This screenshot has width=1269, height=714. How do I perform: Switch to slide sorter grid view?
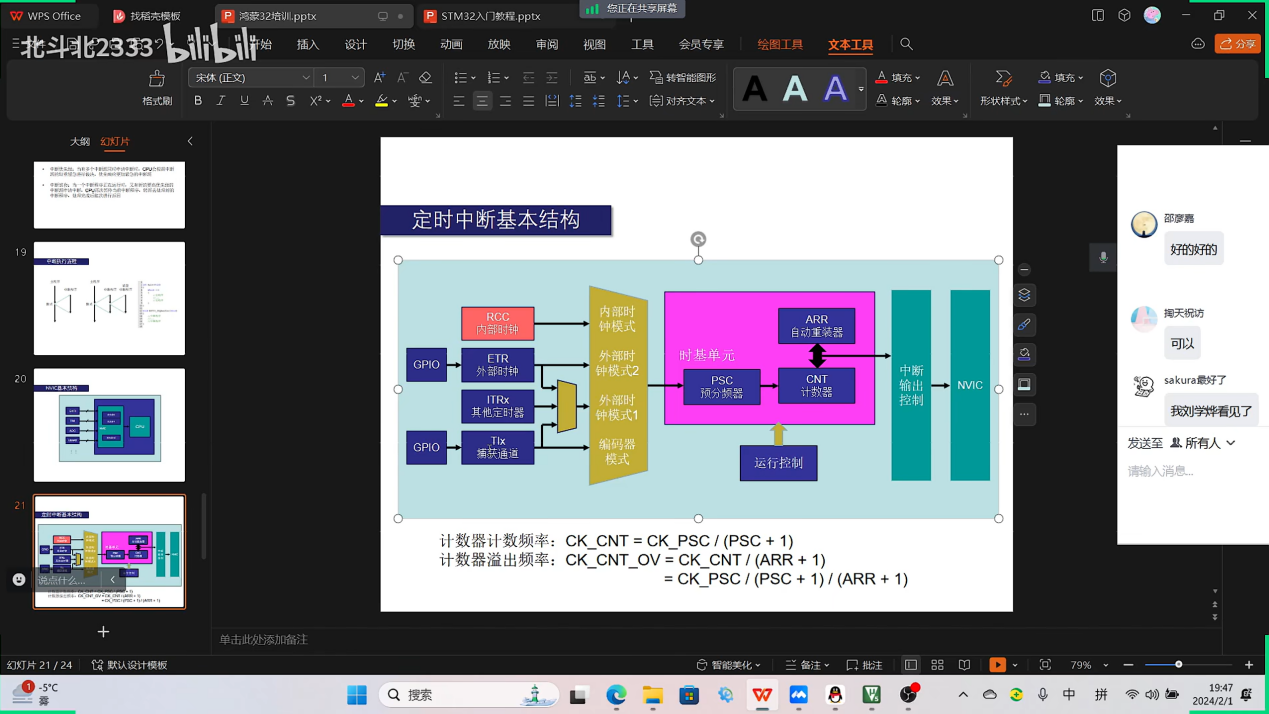click(937, 665)
